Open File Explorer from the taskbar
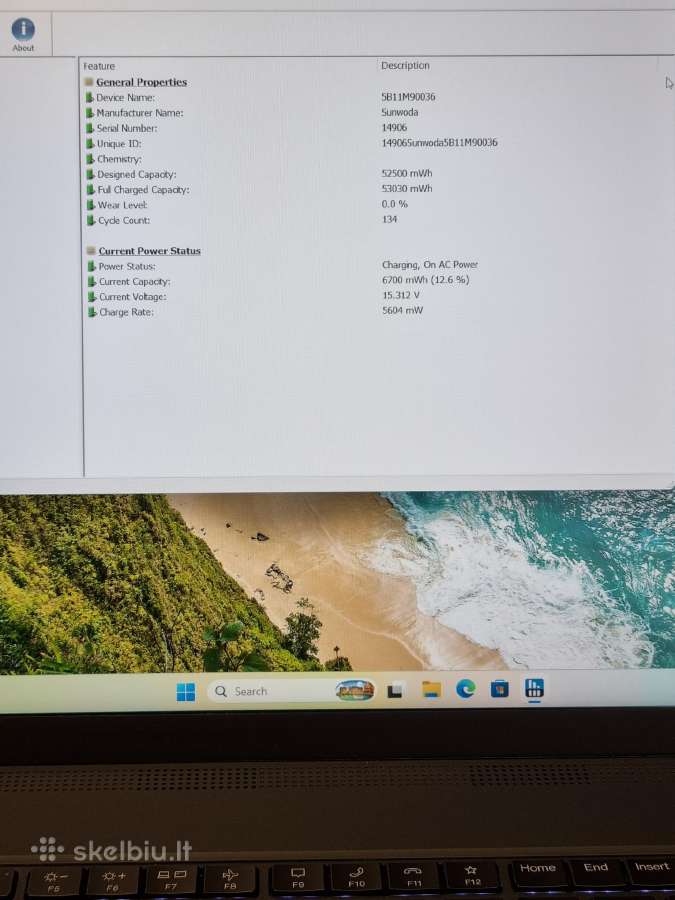The width and height of the screenshot is (675, 900). point(431,689)
